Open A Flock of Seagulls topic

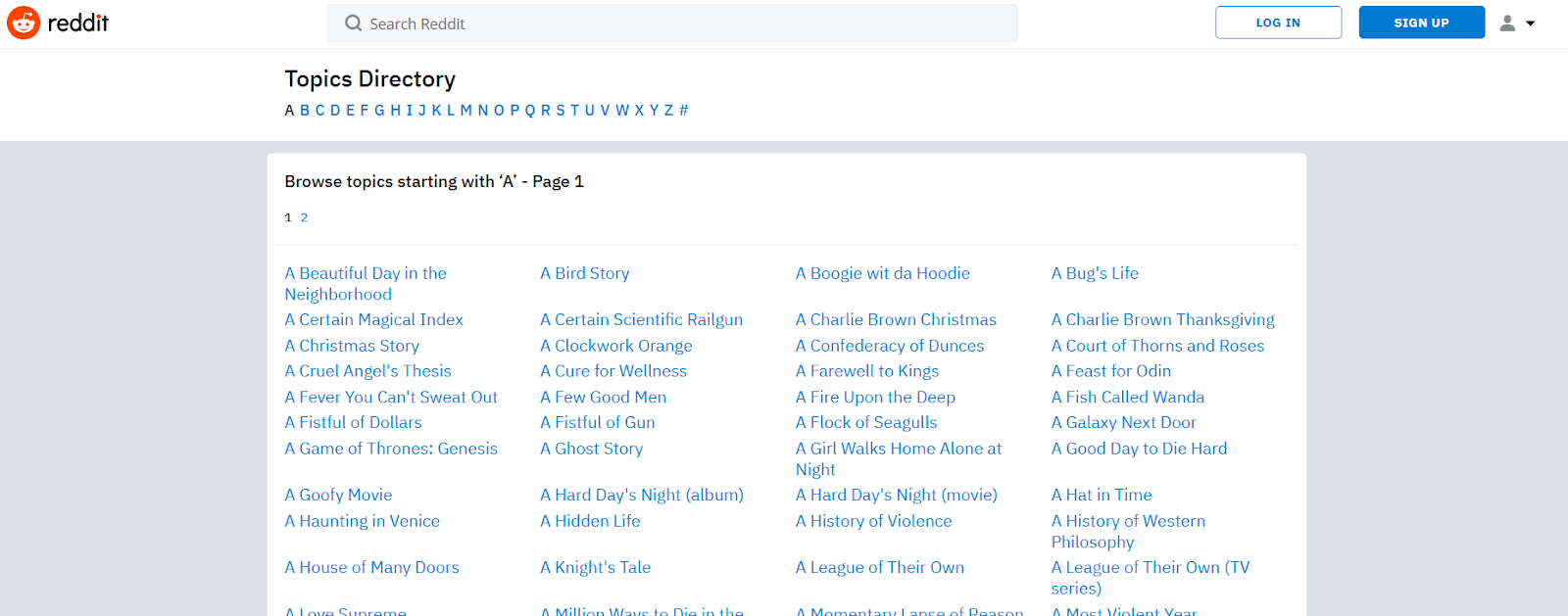point(866,422)
